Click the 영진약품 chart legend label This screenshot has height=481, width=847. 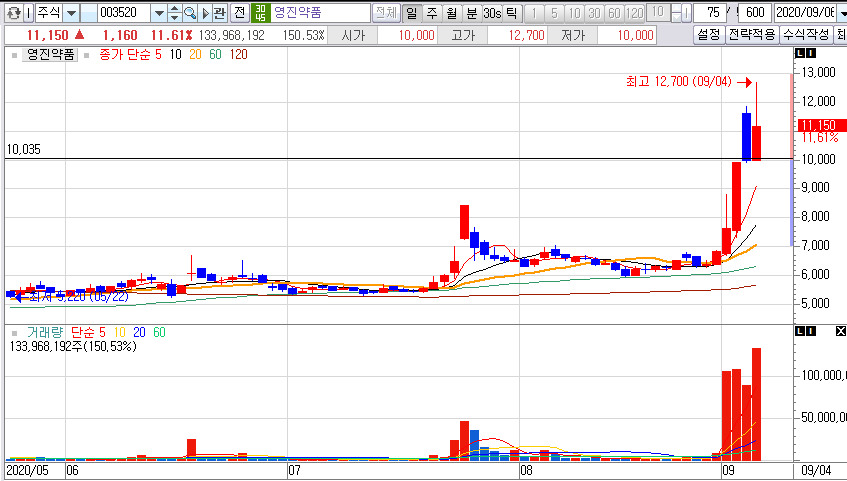50,55
